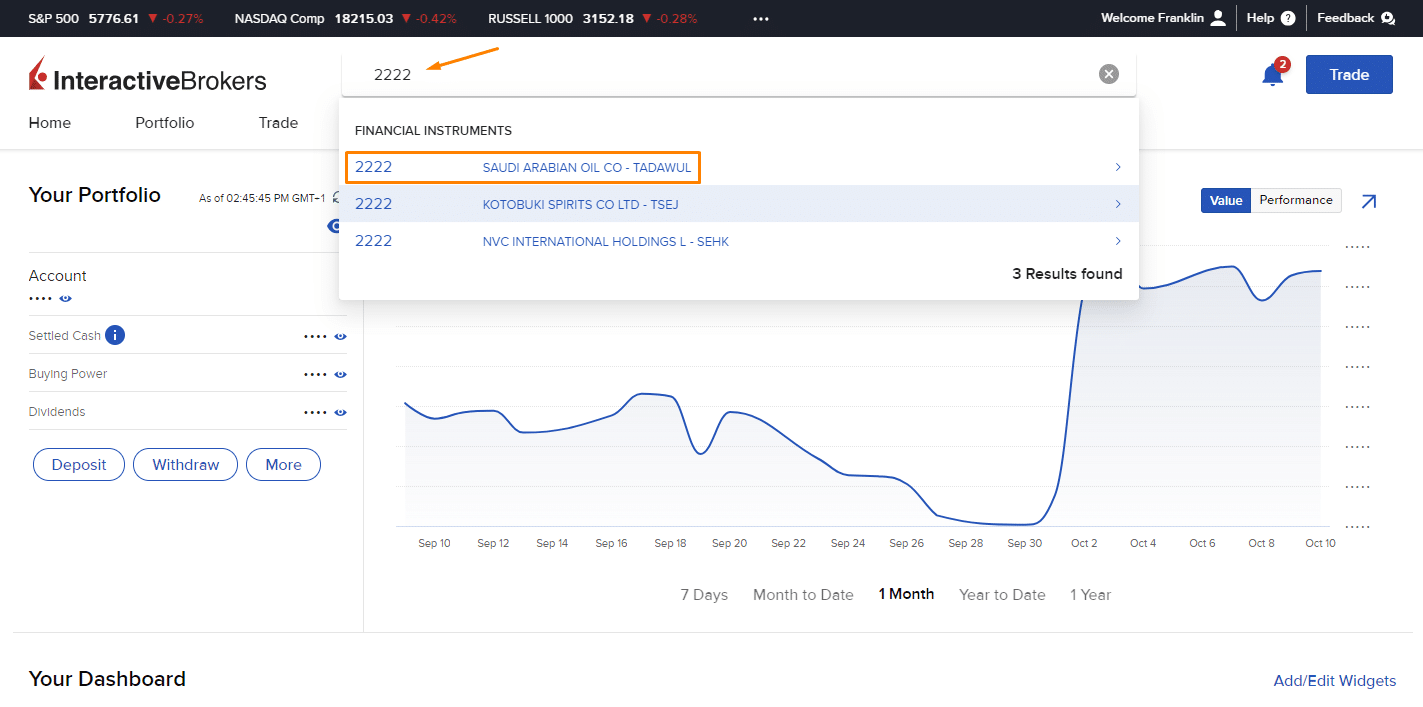Click the 'Oct 10' chart axis label
The width and height of the screenshot is (1423, 707).
coord(1320,543)
